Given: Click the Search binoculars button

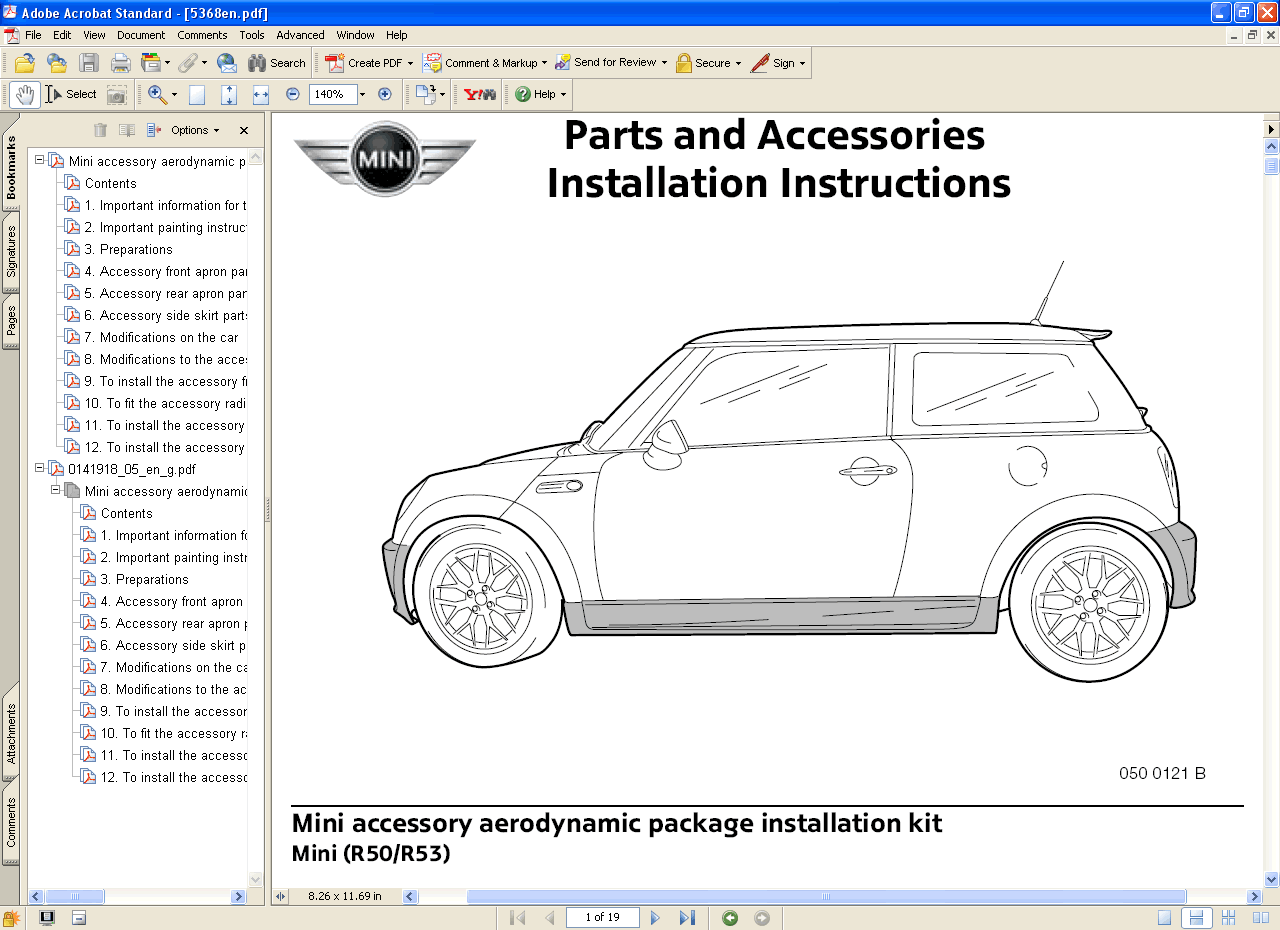Looking at the screenshot, I should 276,63.
